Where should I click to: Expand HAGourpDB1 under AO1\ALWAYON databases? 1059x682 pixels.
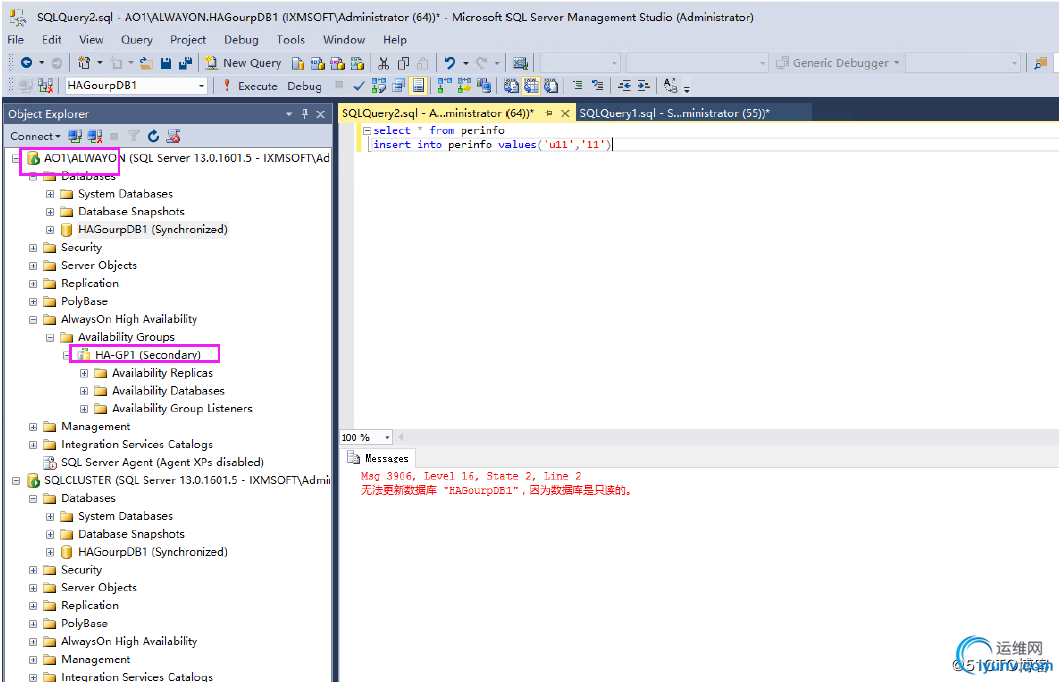(x=50, y=230)
